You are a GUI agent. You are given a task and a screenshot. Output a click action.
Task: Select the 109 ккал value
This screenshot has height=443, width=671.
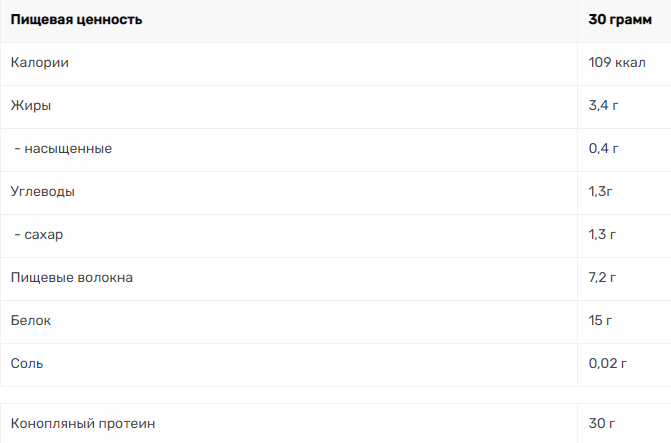click(617, 62)
